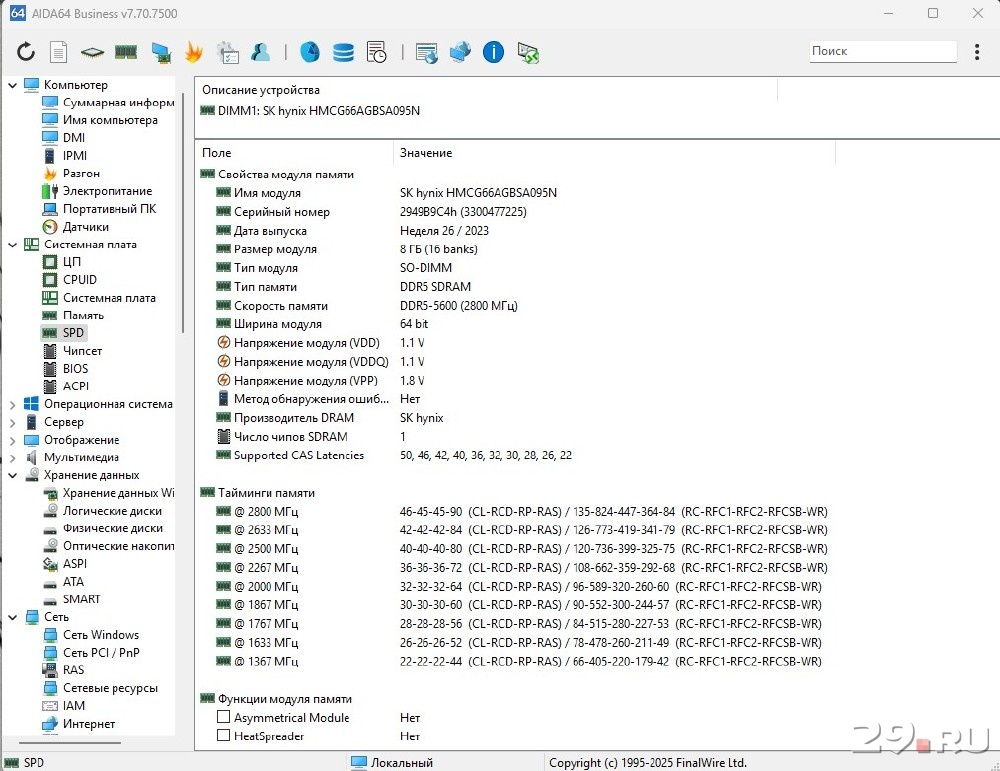Expand the Мультимедиа tree node

(12, 458)
